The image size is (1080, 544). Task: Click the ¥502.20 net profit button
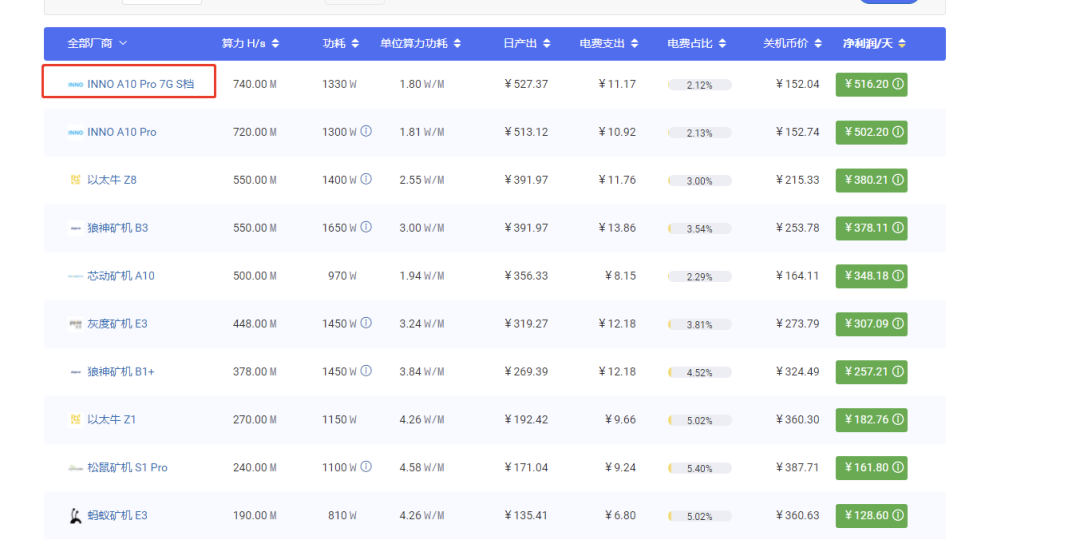click(871, 132)
